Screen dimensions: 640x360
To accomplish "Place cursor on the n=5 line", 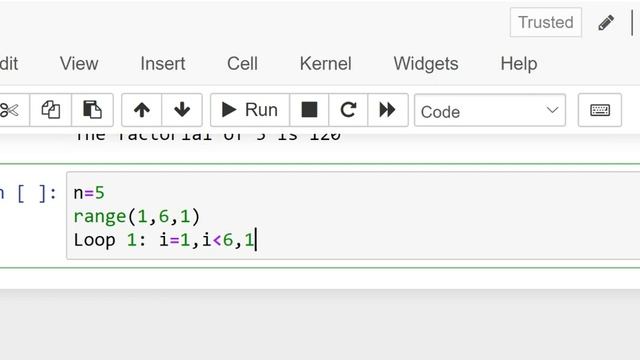I will pyautogui.click(x=89, y=193).
